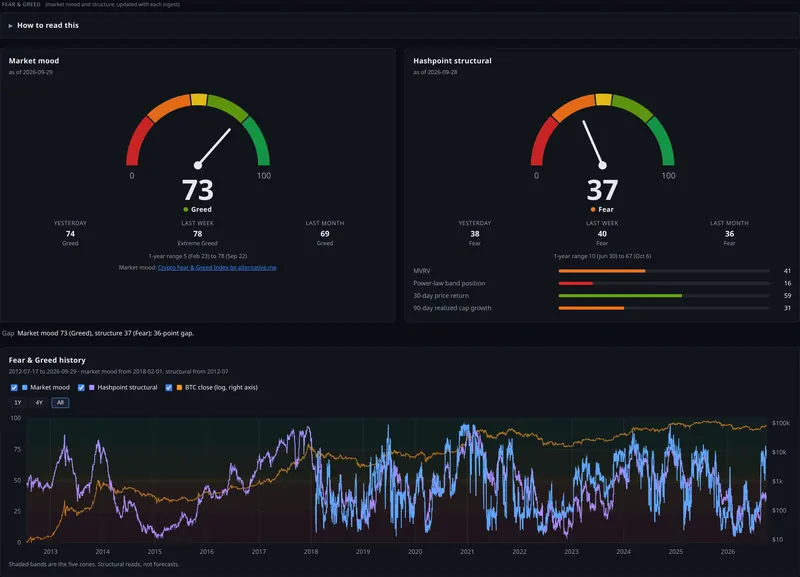Image resolution: width=800 pixels, height=577 pixels.
Task: Click the Power-law band position bar
Action: 664,283
